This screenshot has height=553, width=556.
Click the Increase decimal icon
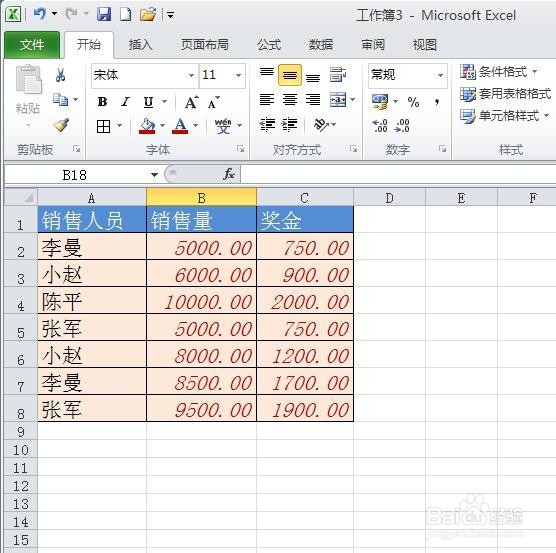tap(379, 125)
